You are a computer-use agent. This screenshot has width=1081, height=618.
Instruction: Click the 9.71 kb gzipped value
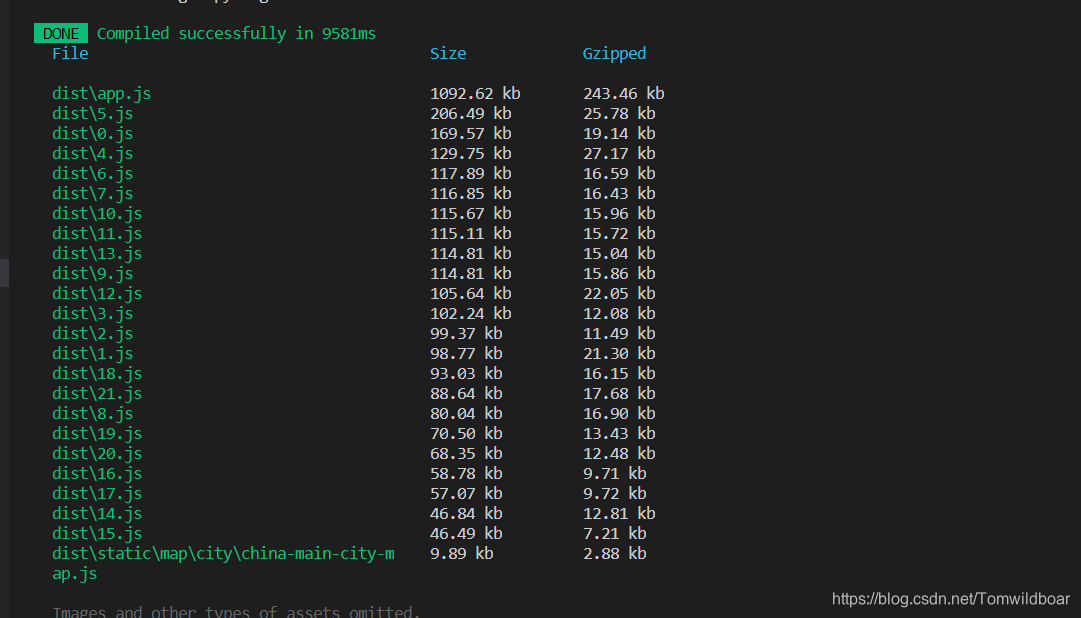[615, 473]
